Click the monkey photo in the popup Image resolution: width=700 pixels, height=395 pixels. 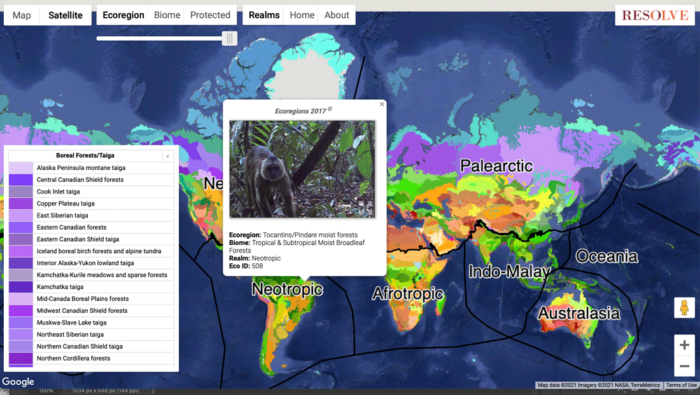click(302, 169)
